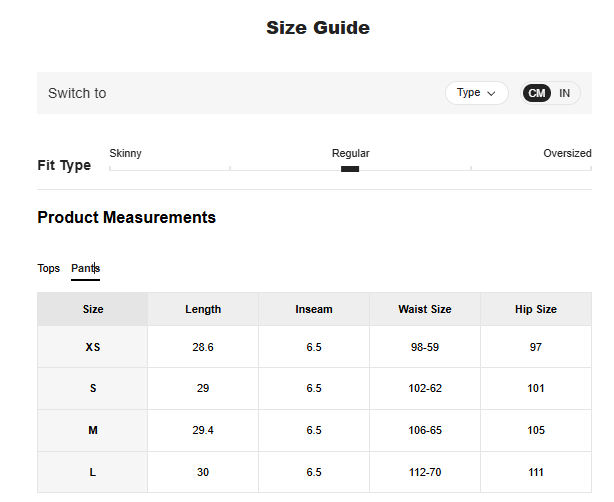This screenshot has height=502, width=614.
Task: Open the Type dropdown
Action: click(476, 93)
